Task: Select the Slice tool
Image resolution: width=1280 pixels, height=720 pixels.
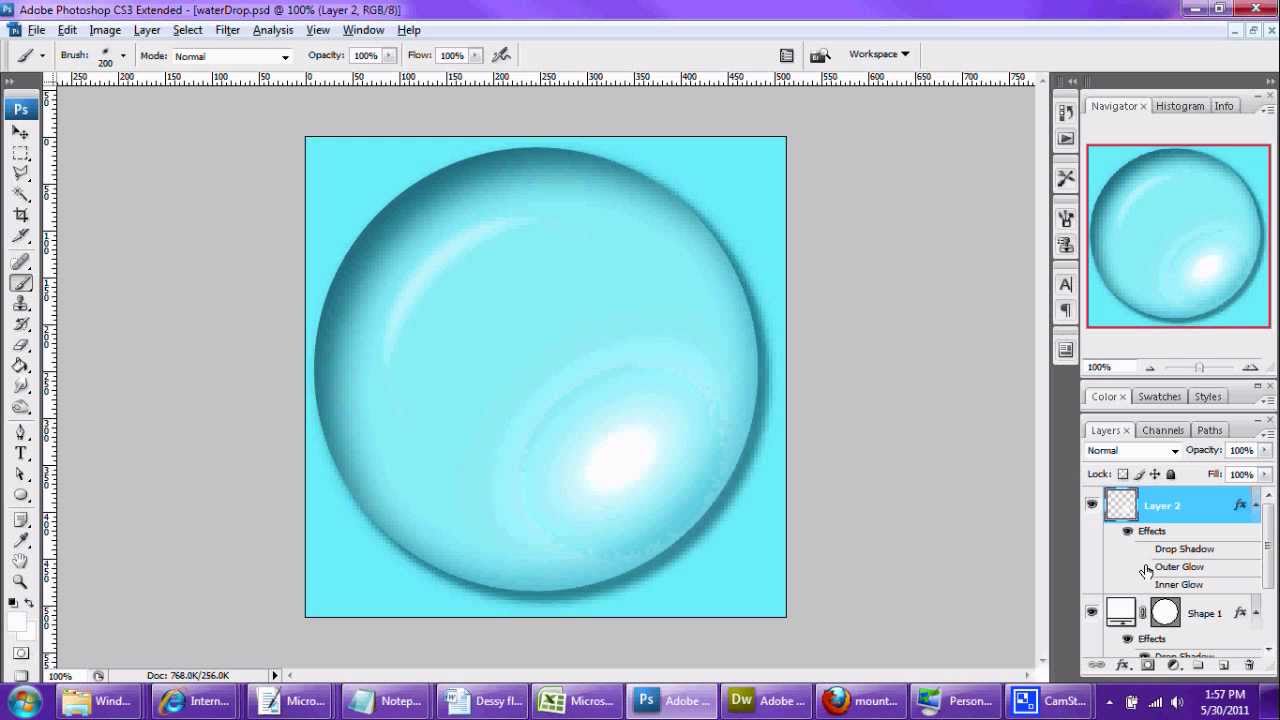Action: click(20, 236)
